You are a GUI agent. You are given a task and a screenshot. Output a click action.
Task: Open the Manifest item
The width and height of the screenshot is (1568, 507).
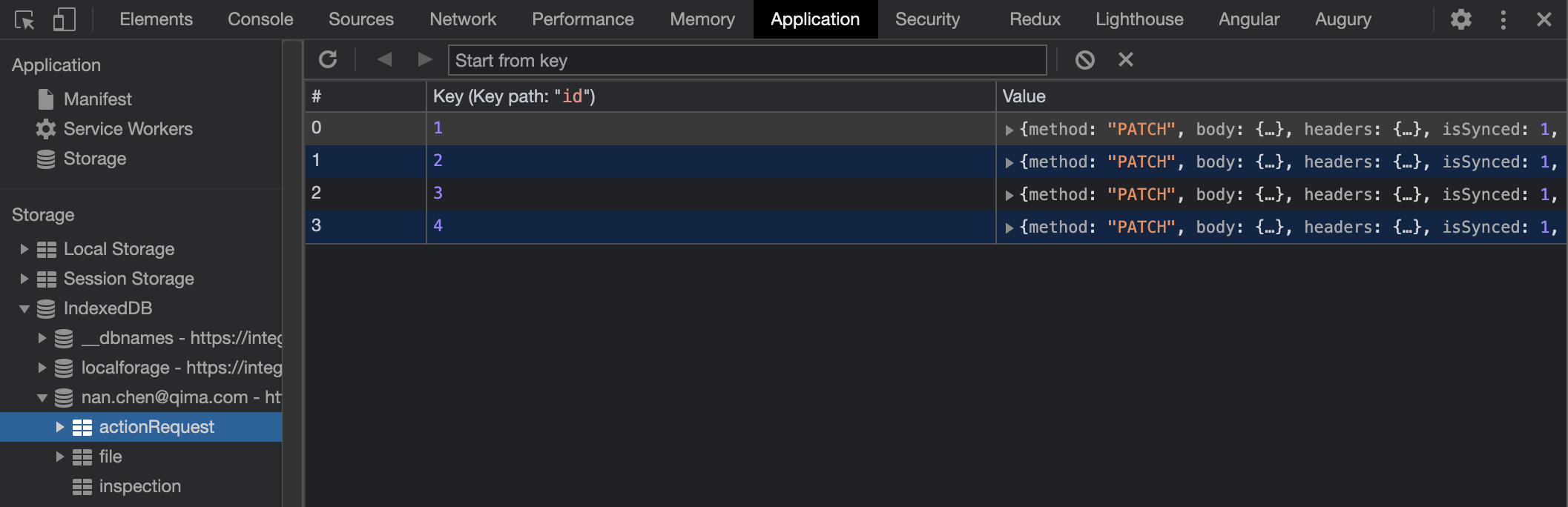(x=97, y=99)
